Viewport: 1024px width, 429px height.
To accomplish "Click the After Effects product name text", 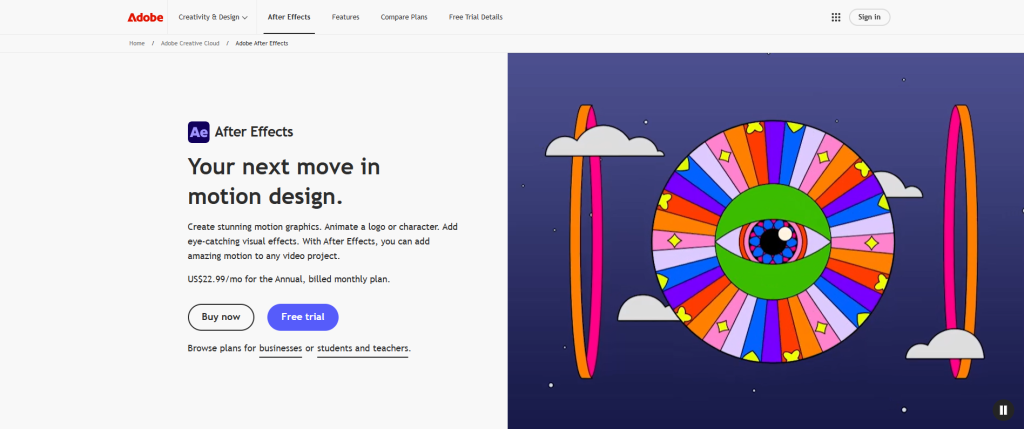I will click(x=254, y=132).
